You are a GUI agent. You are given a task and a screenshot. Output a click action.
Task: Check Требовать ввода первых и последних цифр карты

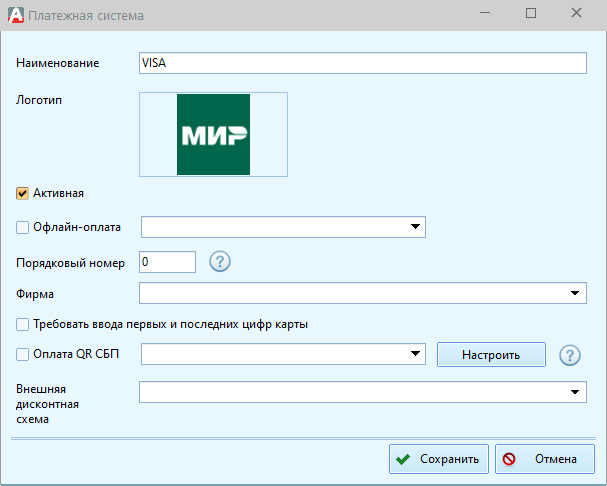22,325
